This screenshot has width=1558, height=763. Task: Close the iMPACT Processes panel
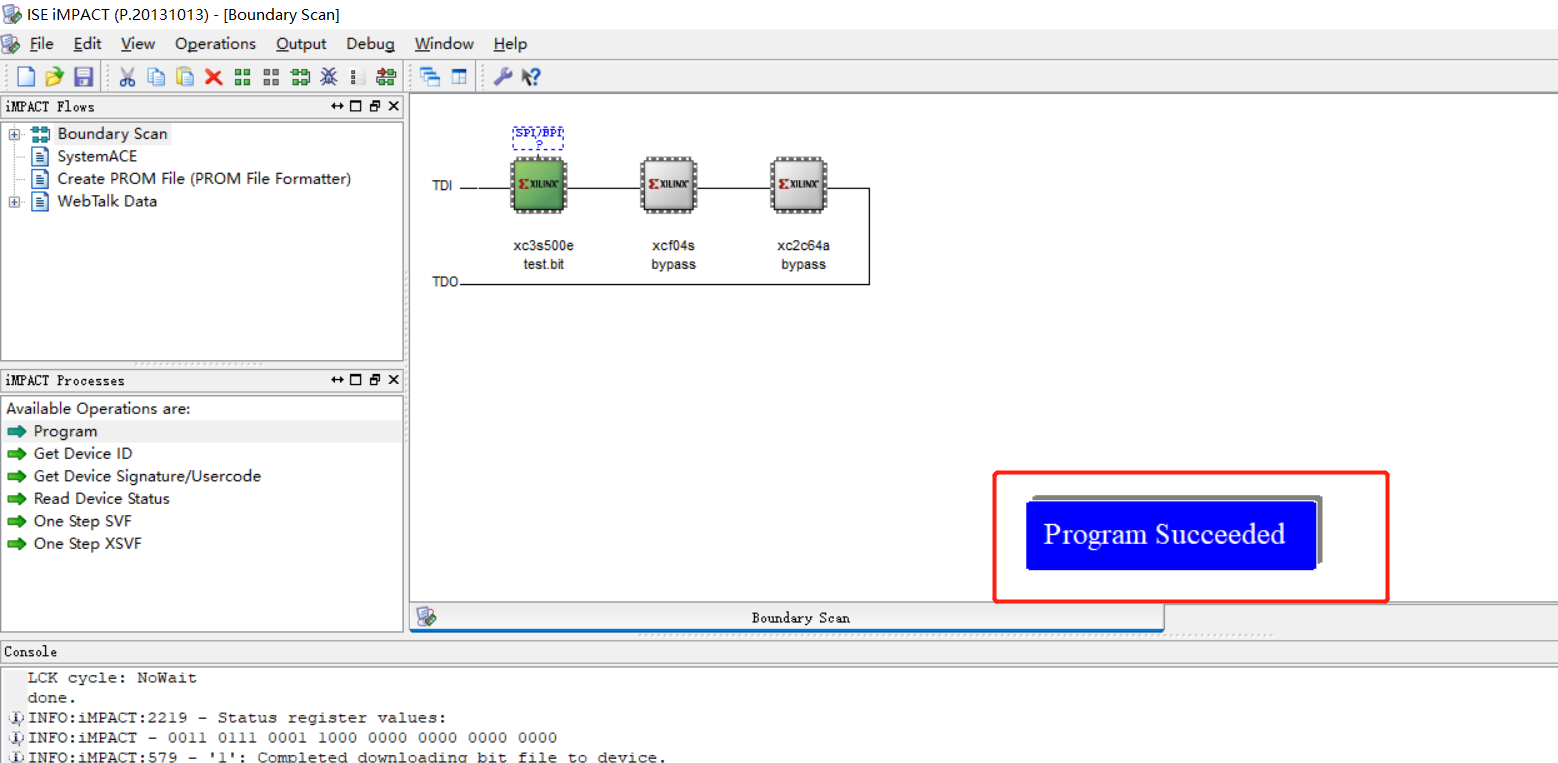(x=393, y=380)
